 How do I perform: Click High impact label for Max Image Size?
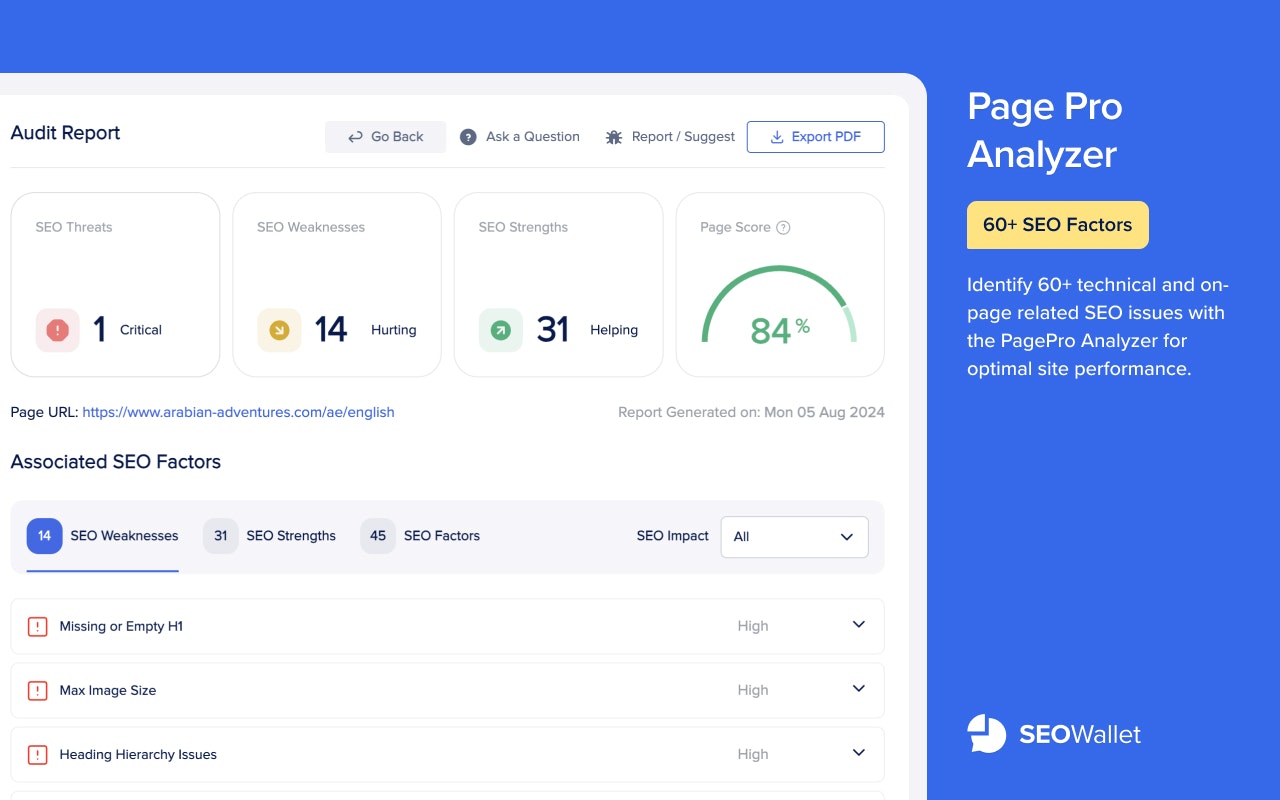tap(753, 690)
